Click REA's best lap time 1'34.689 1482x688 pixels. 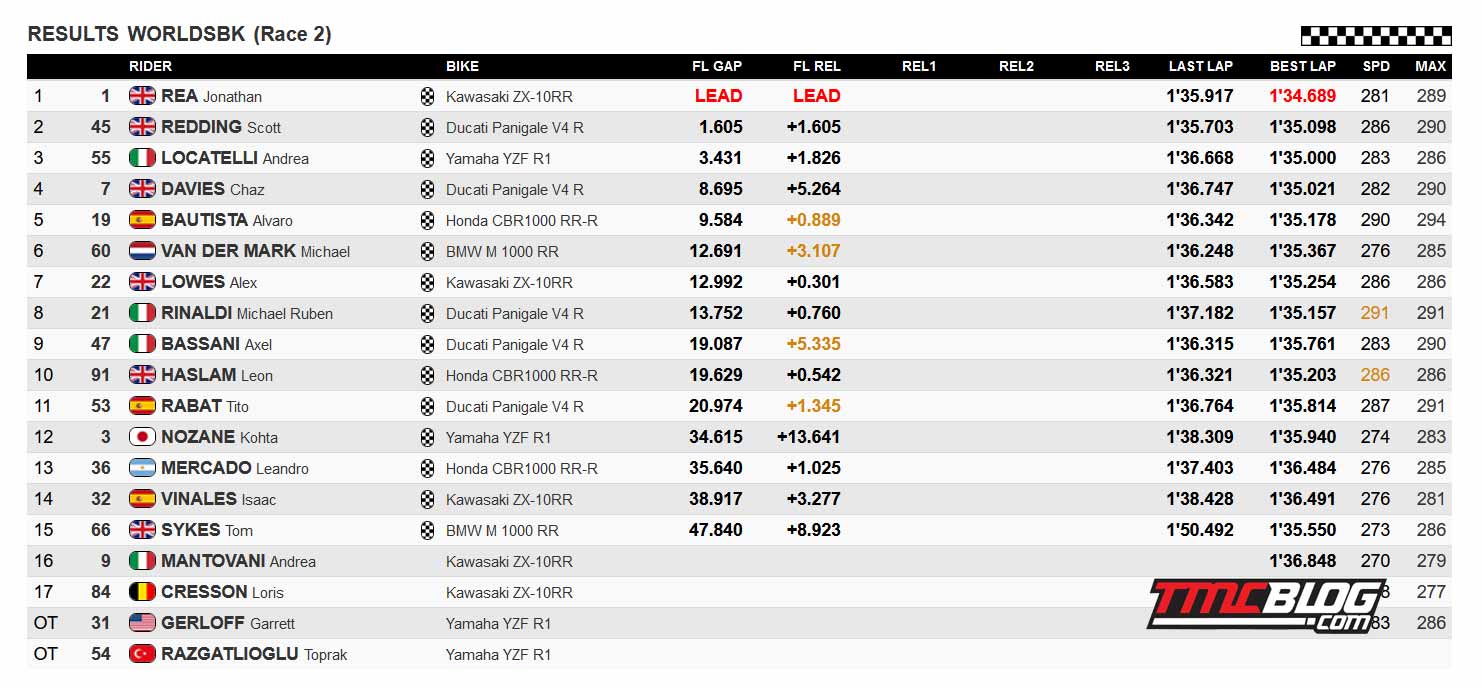click(1303, 96)
